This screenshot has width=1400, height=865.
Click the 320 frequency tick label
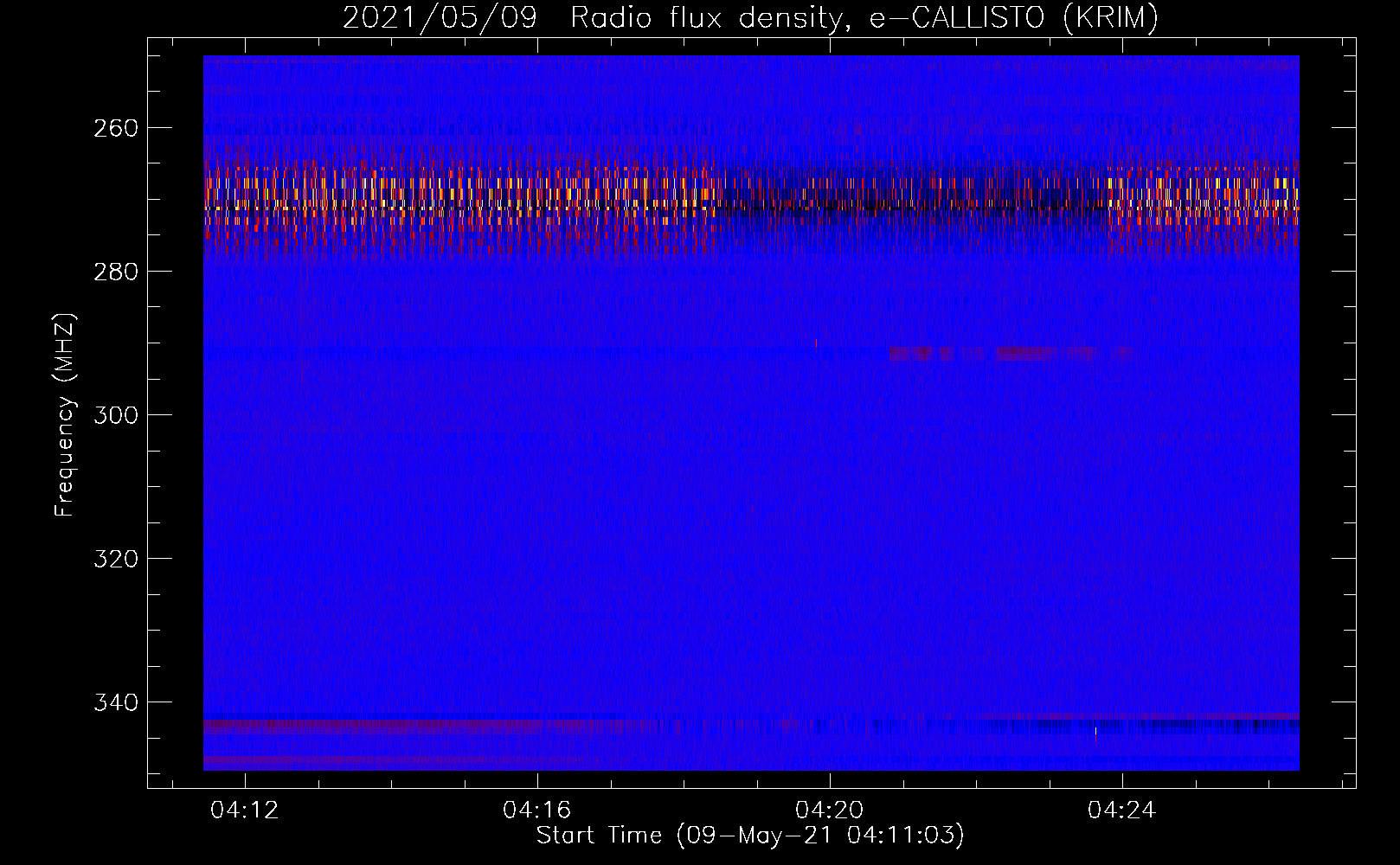click(115, 559)
